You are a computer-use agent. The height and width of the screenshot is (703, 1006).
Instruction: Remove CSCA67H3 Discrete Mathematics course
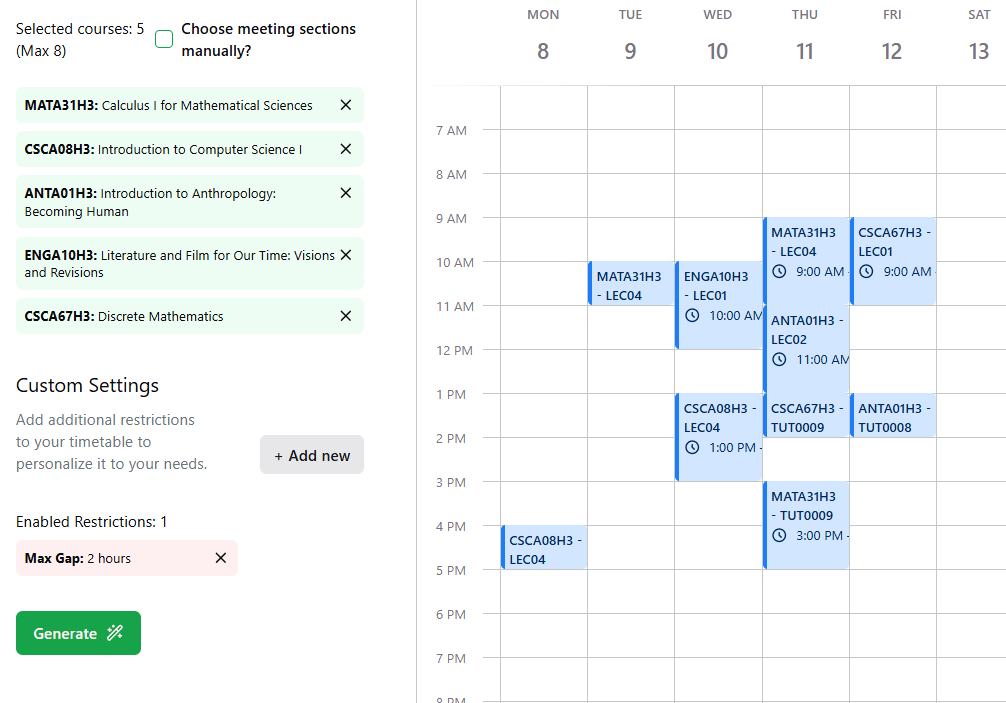(x=345, y=316)
